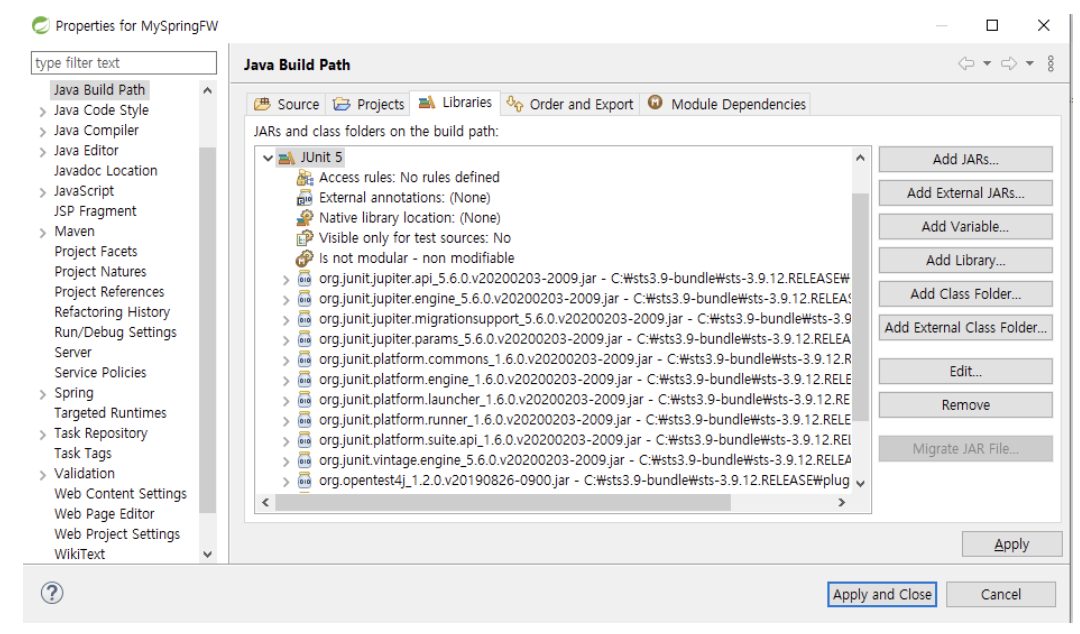The image size is (1080, 634).
Task: Open the Order and Export tab
Action: 570,104
